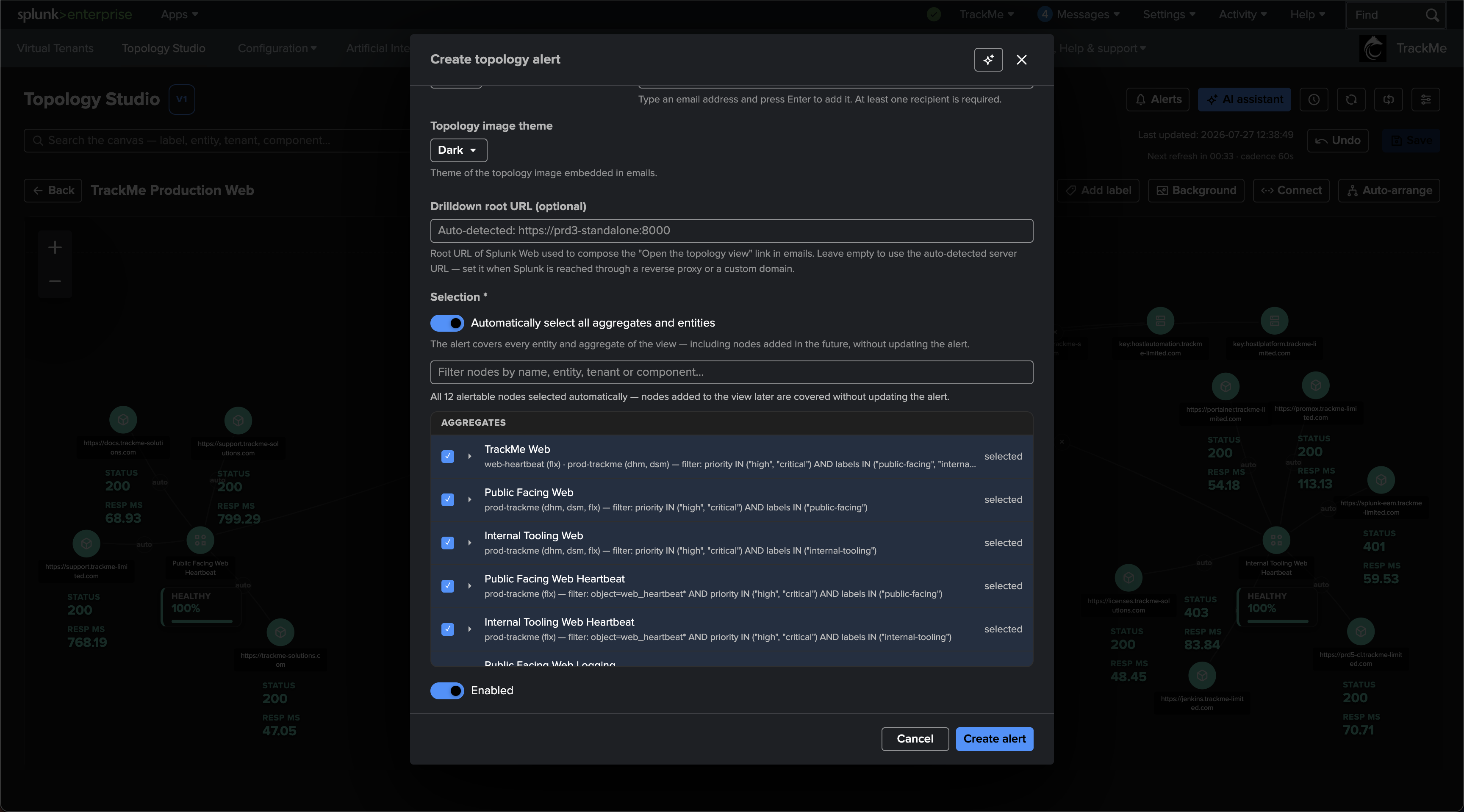Click the search magnifier icon in Find box
This screenshot has width=1464, height=812.
tap(1432, 15)
